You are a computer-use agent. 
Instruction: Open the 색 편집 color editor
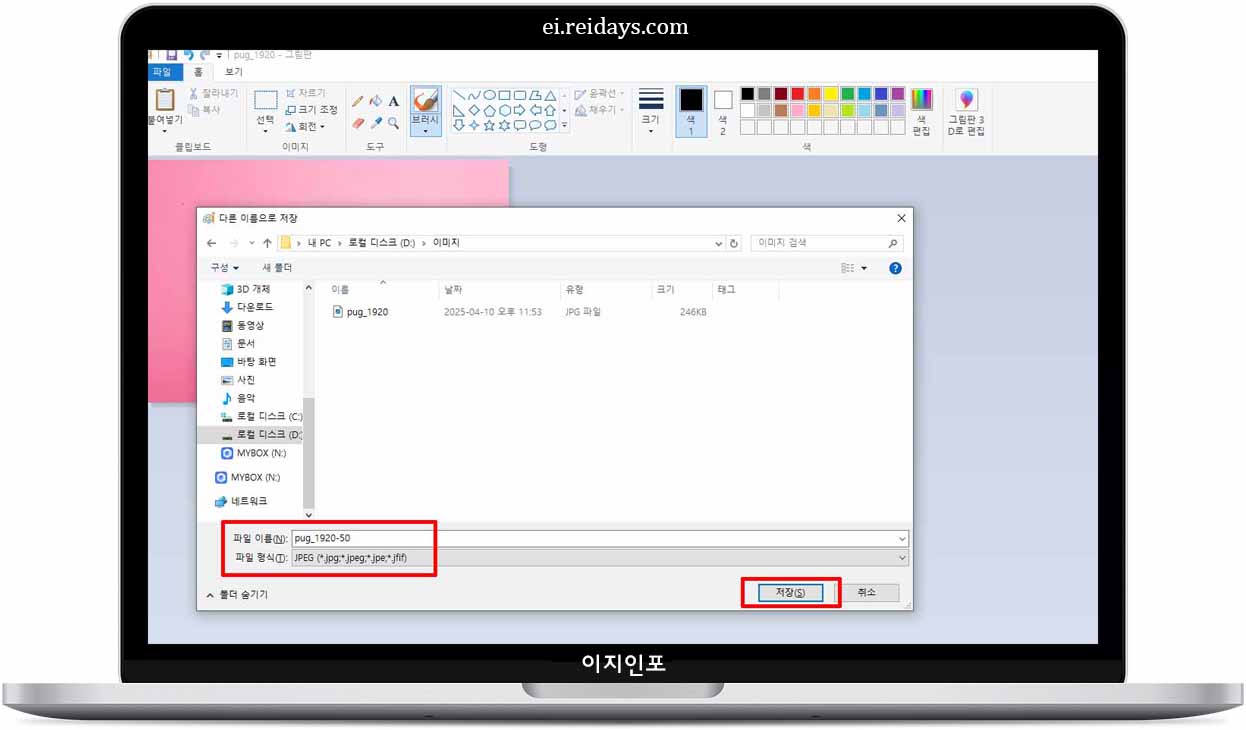pyautogui.click(x=920, y=110)
